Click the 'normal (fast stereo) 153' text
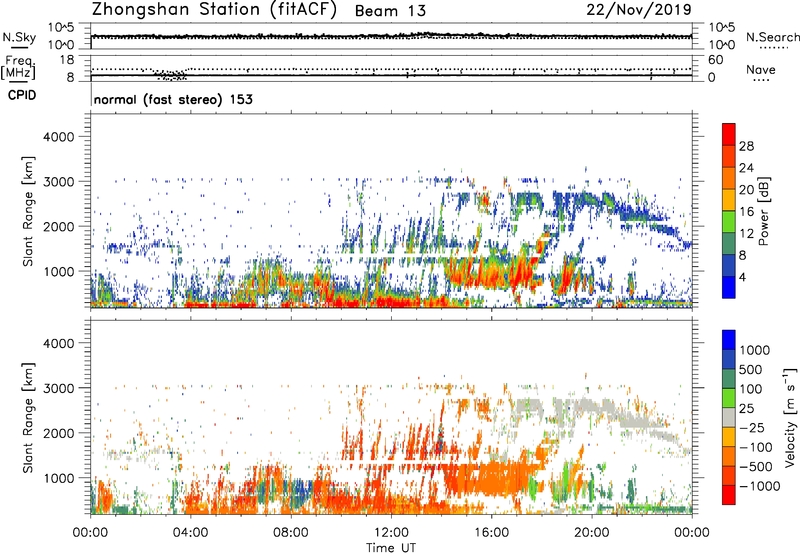 point(173,99)
